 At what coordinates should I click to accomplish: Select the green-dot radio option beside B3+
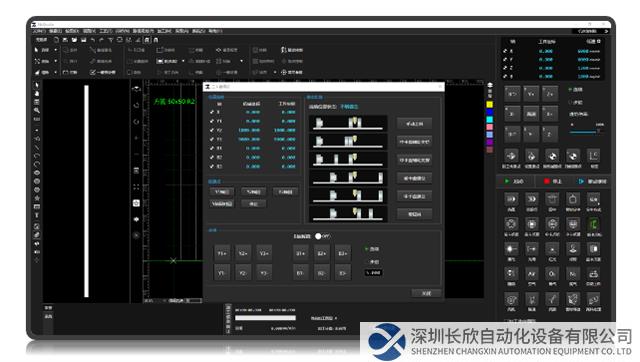click(367, 249)
